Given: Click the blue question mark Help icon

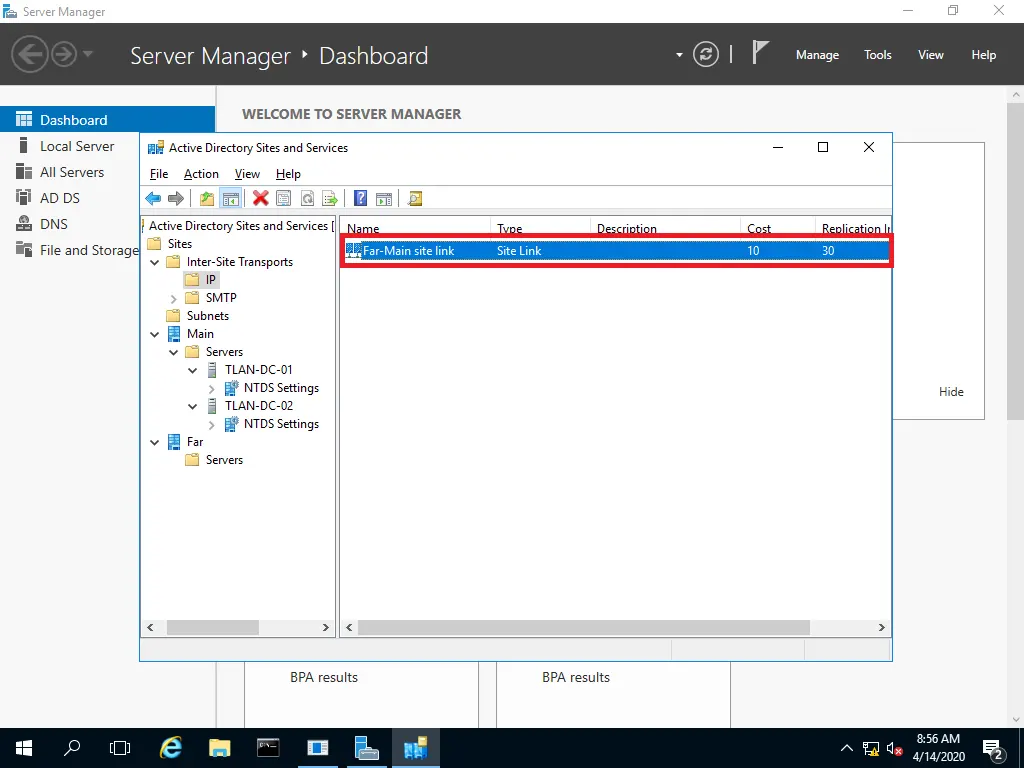Looking at the screenshot, I should tap(360, 199).
